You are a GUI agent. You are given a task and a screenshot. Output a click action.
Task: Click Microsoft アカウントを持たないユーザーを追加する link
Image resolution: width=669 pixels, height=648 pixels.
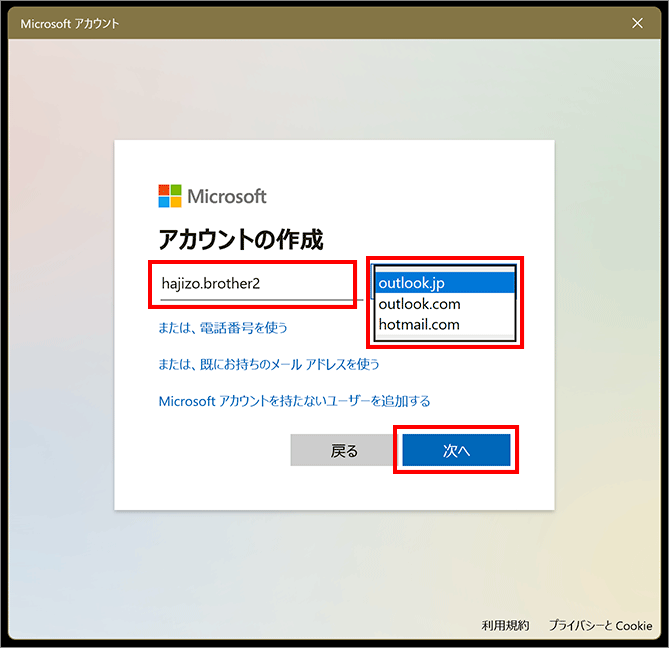(x=294, y=401)
